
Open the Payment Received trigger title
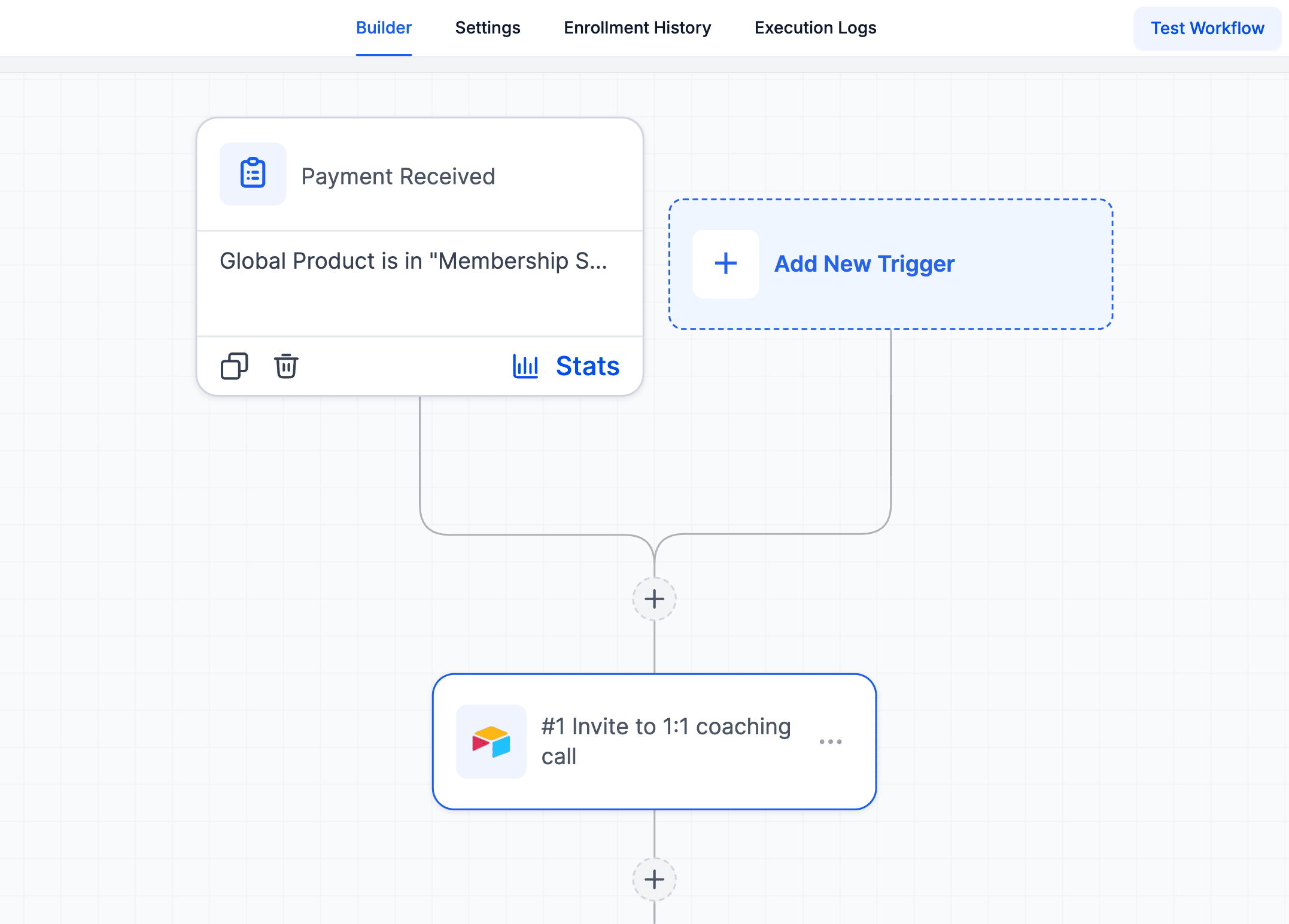coord(398,177)
